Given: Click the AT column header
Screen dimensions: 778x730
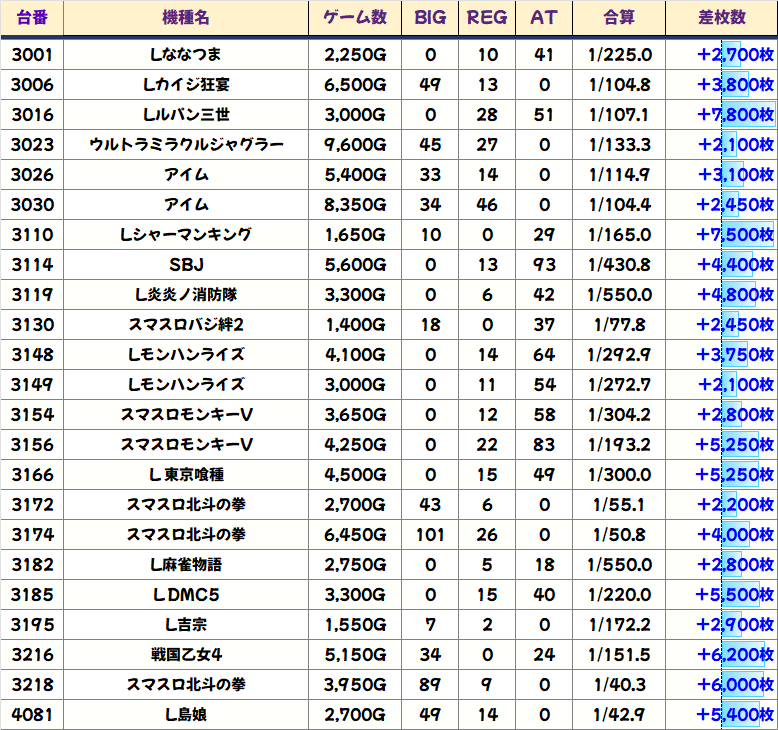Looking at the screenshot, I should point(544,18).
